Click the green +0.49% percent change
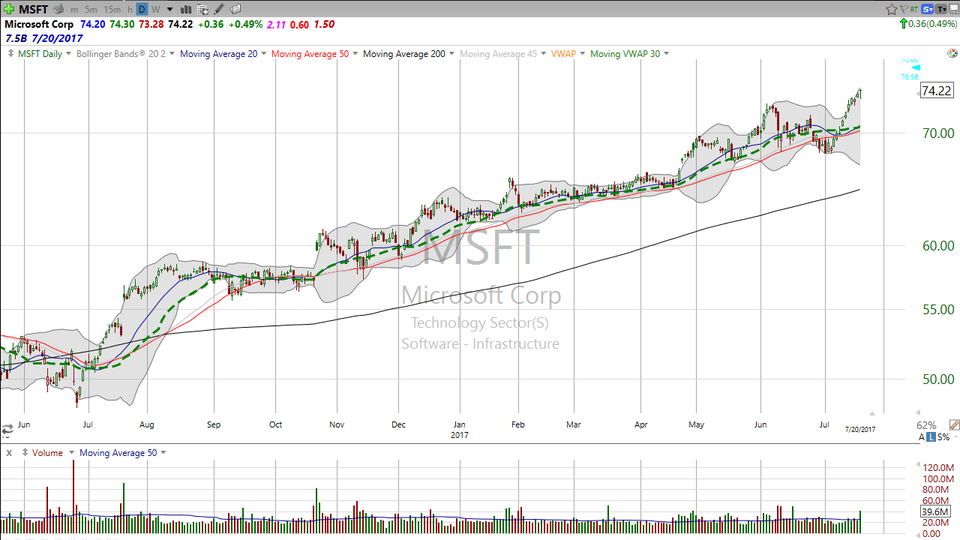This screenshot has width=960, height=540. [x=245, y=24]
